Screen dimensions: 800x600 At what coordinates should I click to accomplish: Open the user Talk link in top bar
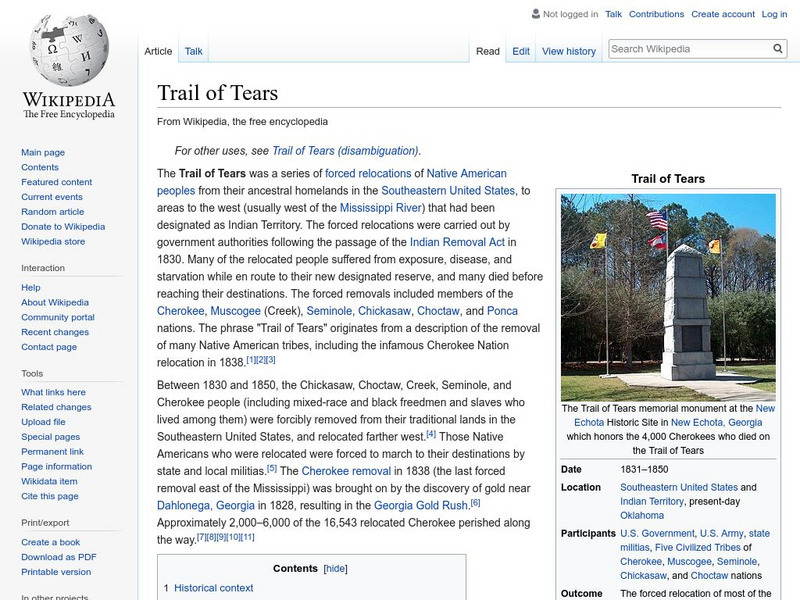pyautogui.click(x=613, y=14)
